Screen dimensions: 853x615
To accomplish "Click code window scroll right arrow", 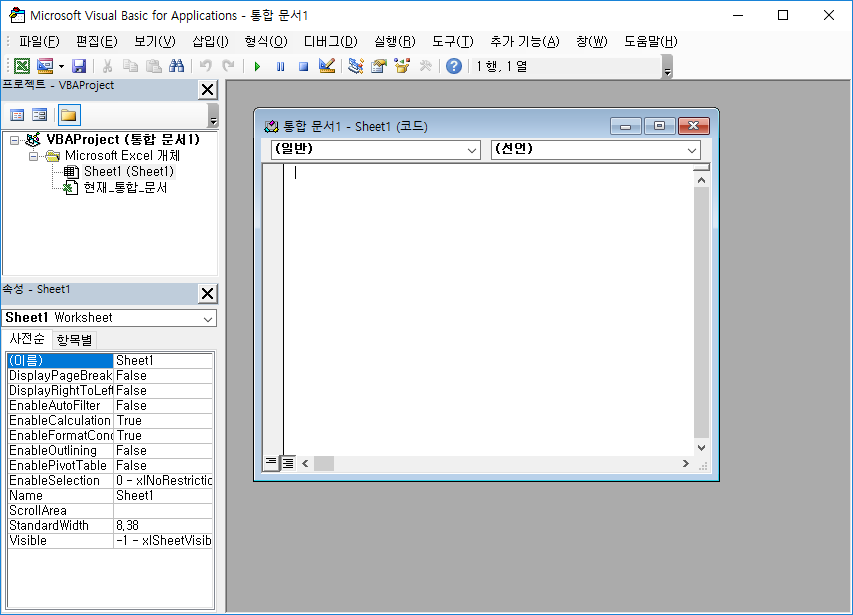I will pyautogui.click(x=685, y=463).
